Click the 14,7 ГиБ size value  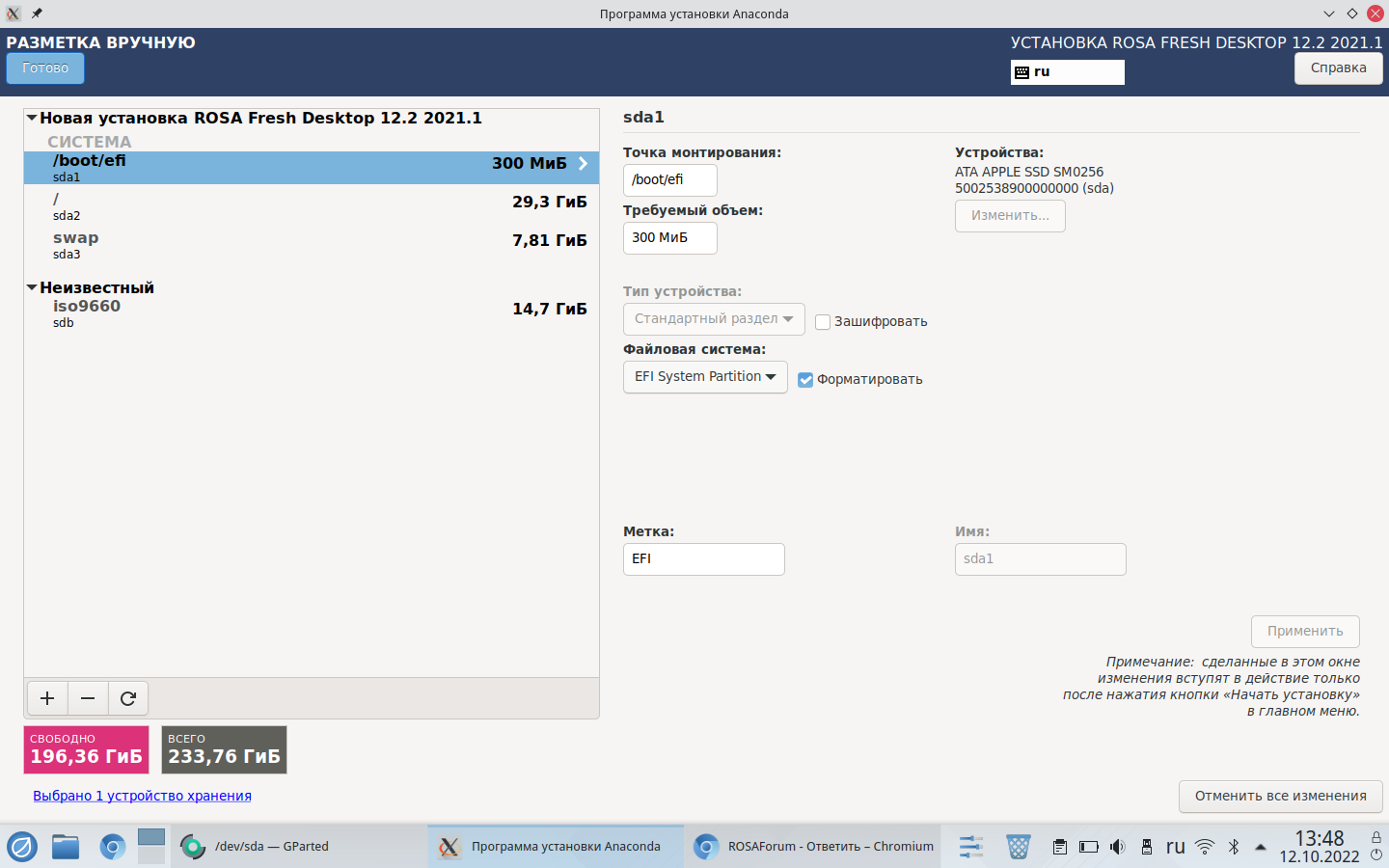[x=550, y=310]
